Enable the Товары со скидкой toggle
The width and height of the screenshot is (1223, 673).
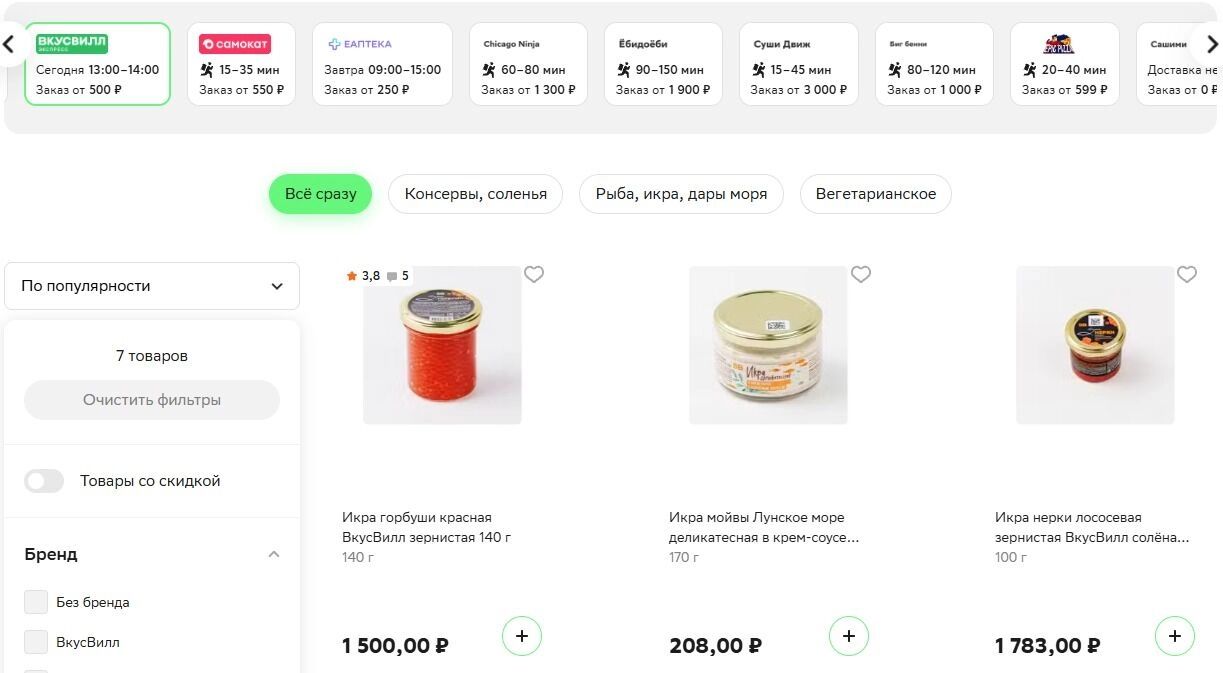(44, 481)
